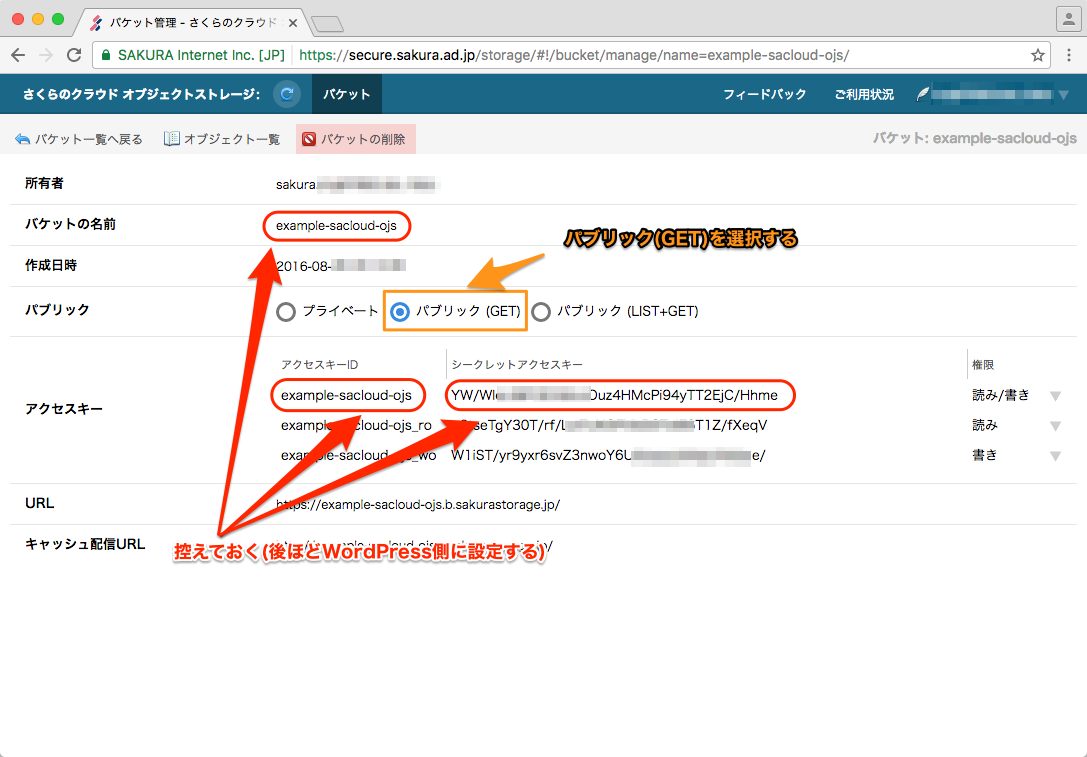
Task: Click the さくらのクラウド オブジェクトストレージ title
Action: click(x=141, y=94)
